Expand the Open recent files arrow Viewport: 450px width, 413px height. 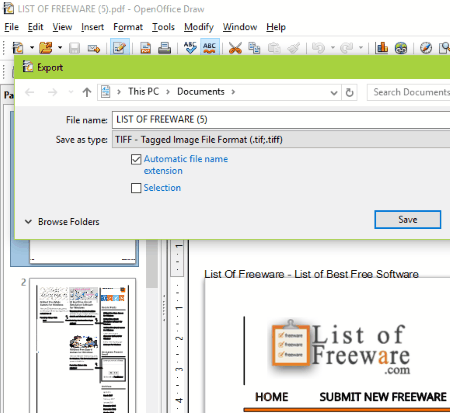coord(60,48)
